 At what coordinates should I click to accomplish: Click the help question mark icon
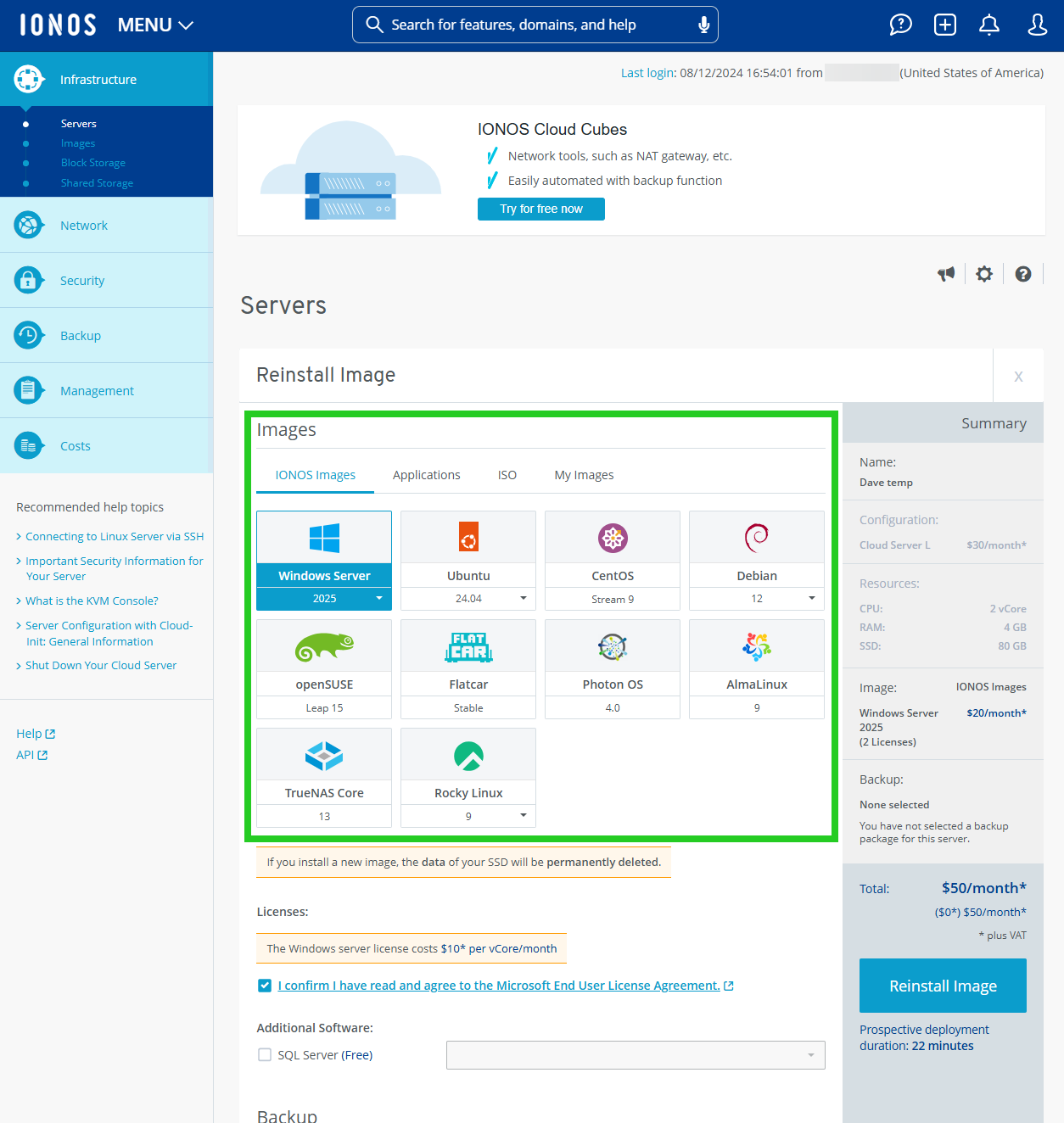click(x=1022, y=274)
